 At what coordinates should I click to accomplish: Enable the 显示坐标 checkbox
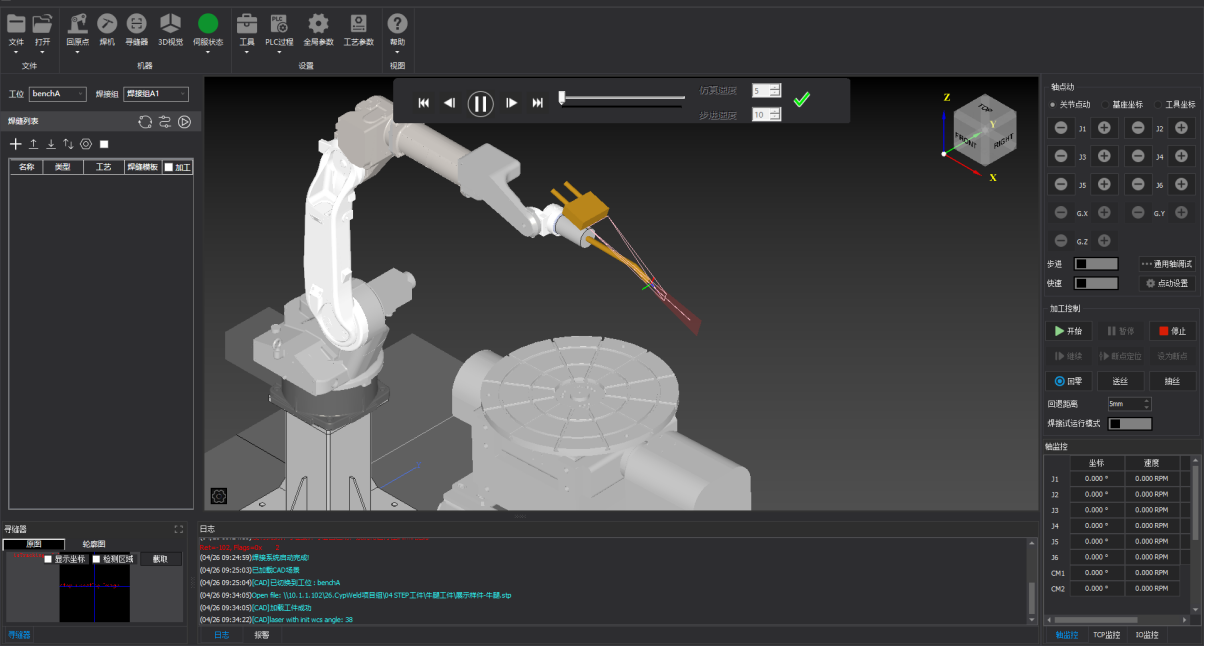pyautogui.click(x=48, y=559)
